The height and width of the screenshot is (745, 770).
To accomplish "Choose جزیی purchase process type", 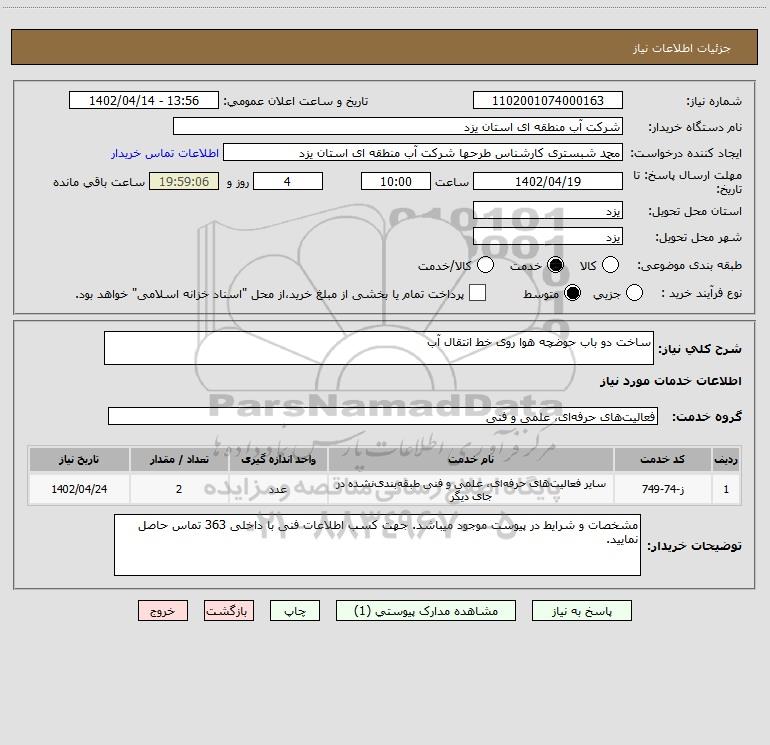I will (634, 293).
